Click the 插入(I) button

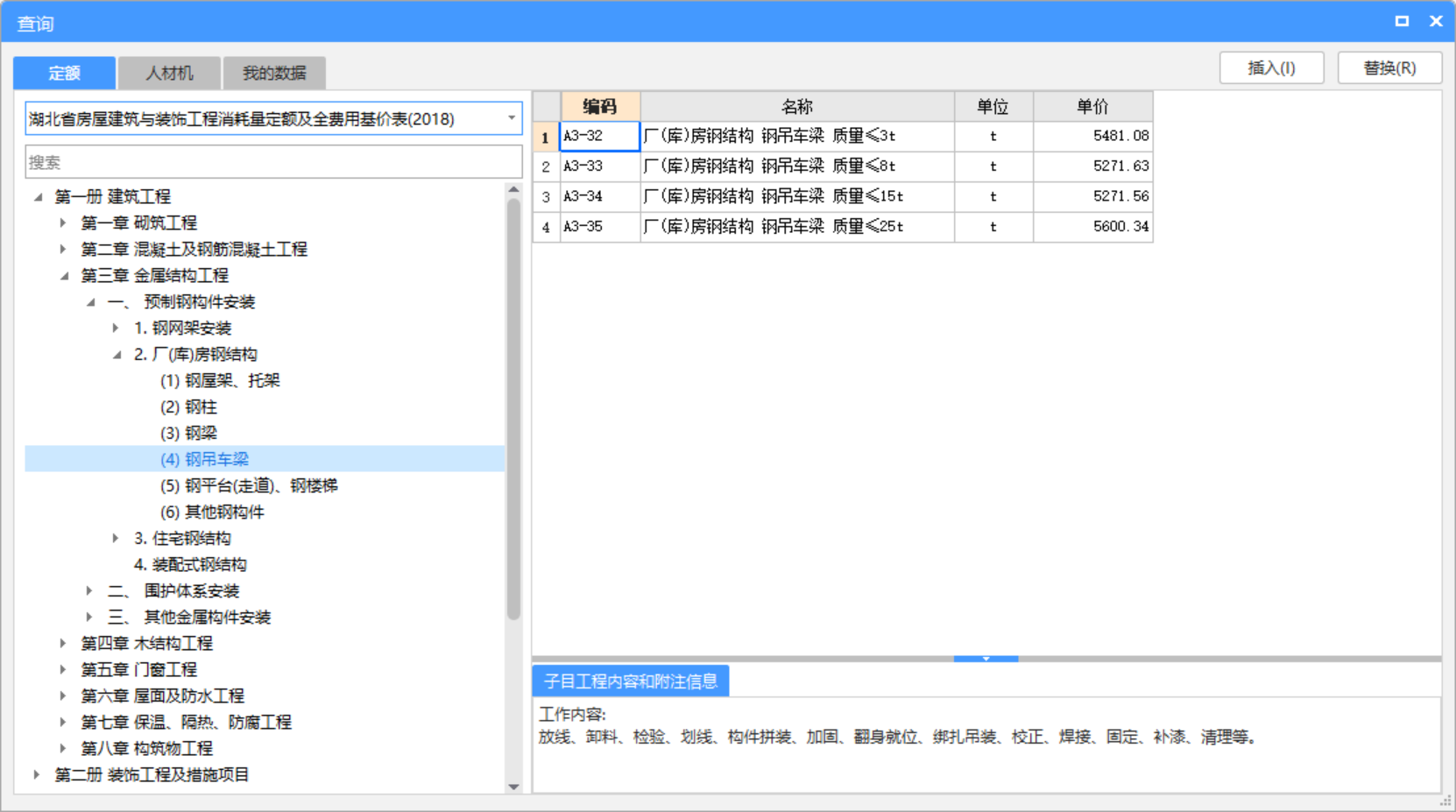point(1271,68)
